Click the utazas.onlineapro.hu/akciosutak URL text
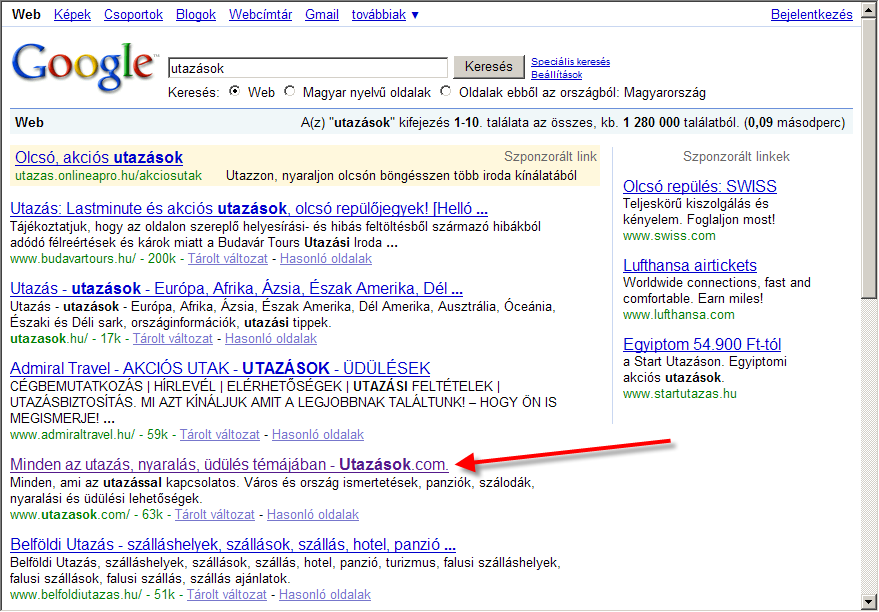This screenshot has width=879, height=612. point(108,176)
